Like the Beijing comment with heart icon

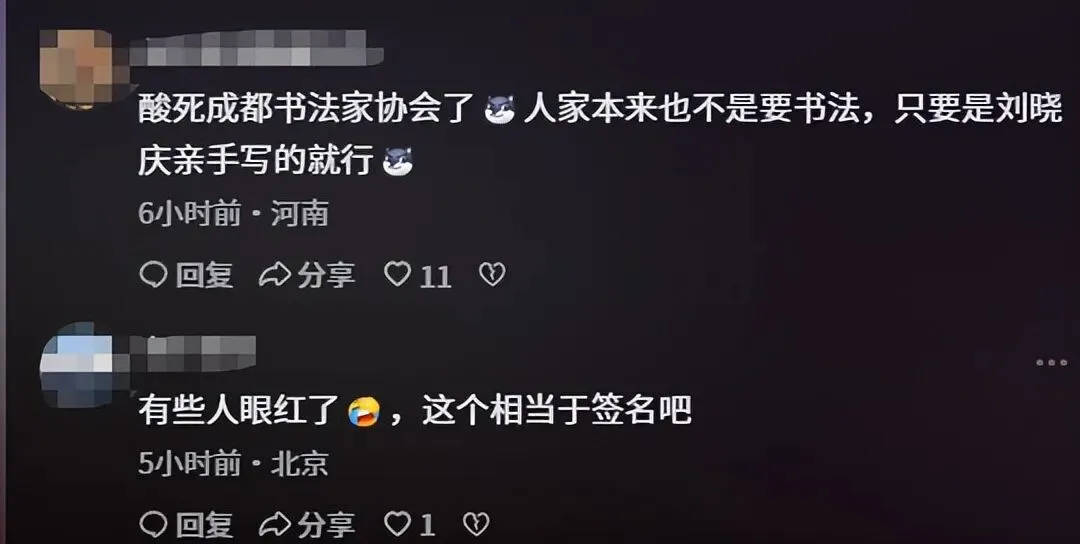click(x=397, y=523)
